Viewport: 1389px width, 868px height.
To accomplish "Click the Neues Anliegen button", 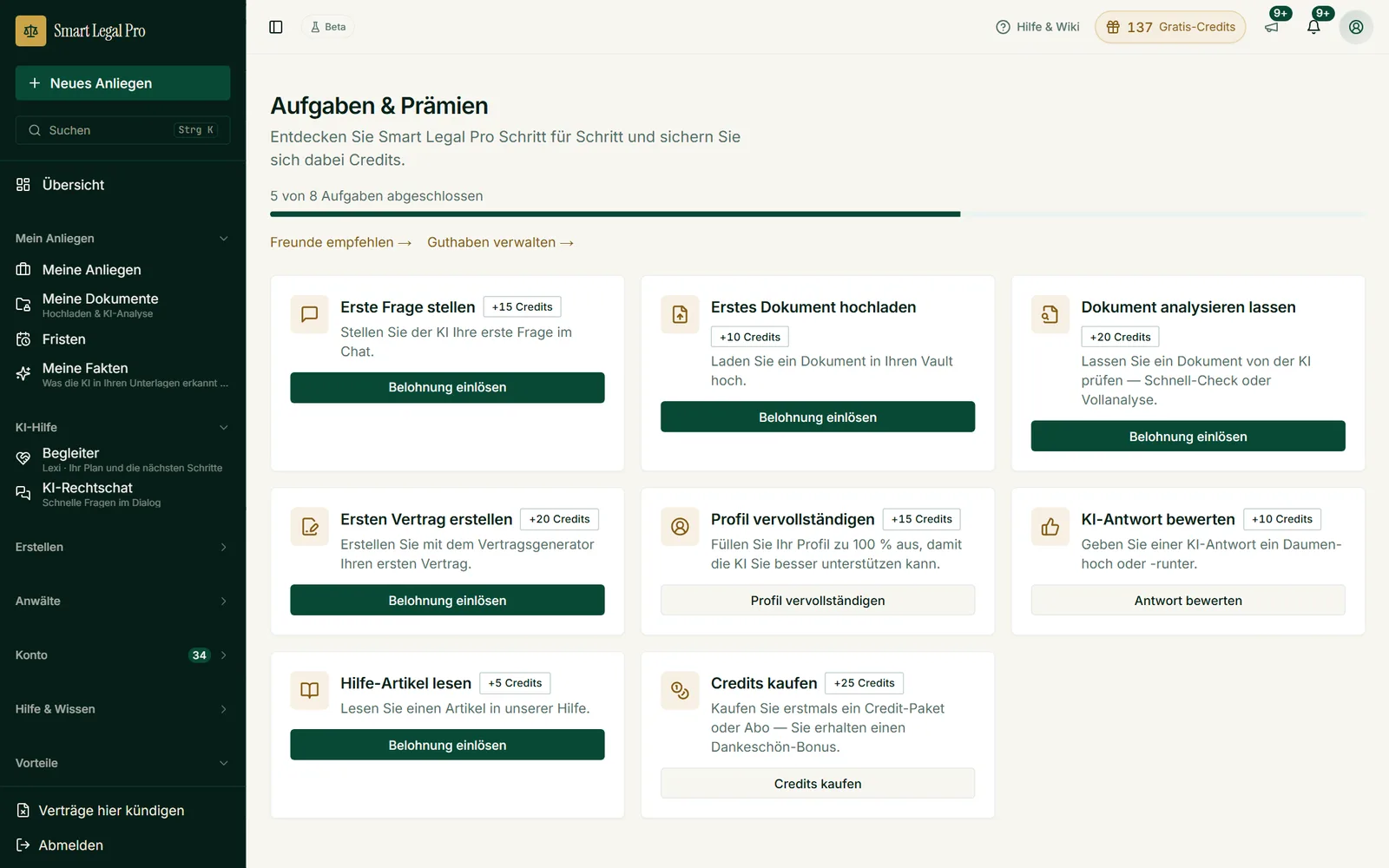I will pyautogui.click(x=122, y=83).
